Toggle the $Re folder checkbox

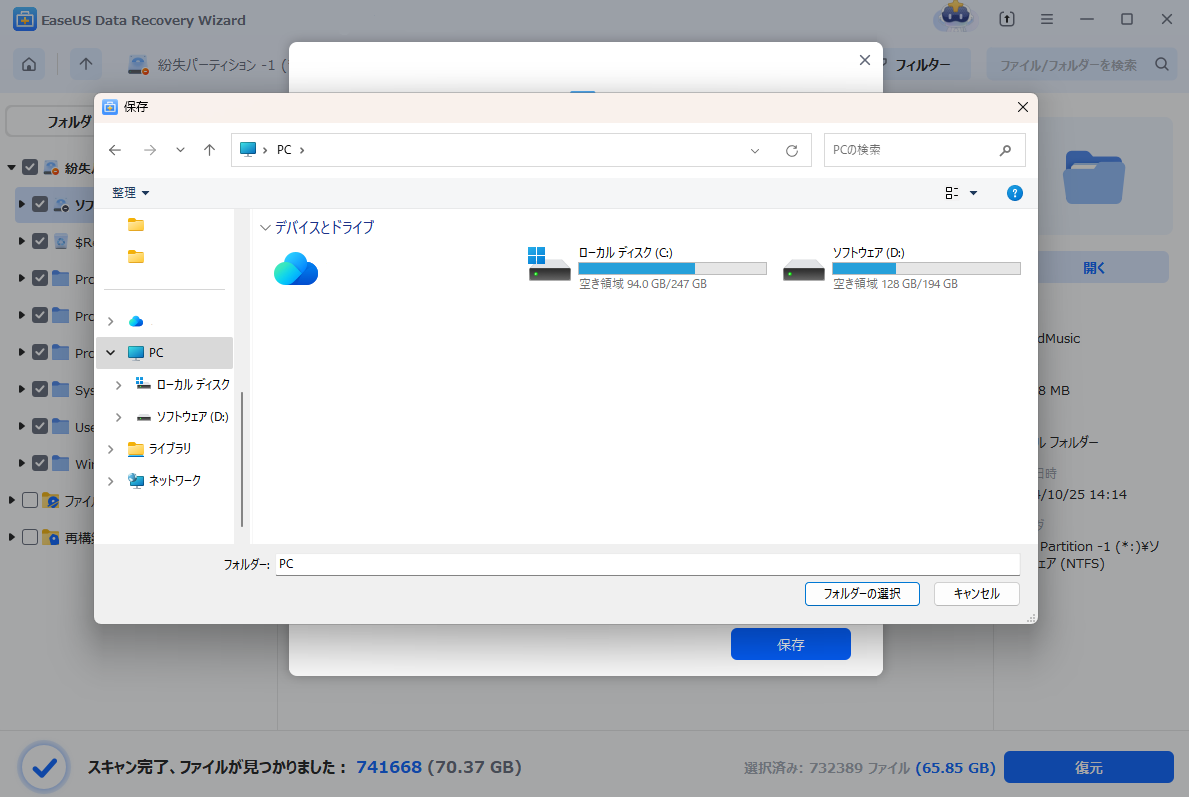[x=40, y=241]
